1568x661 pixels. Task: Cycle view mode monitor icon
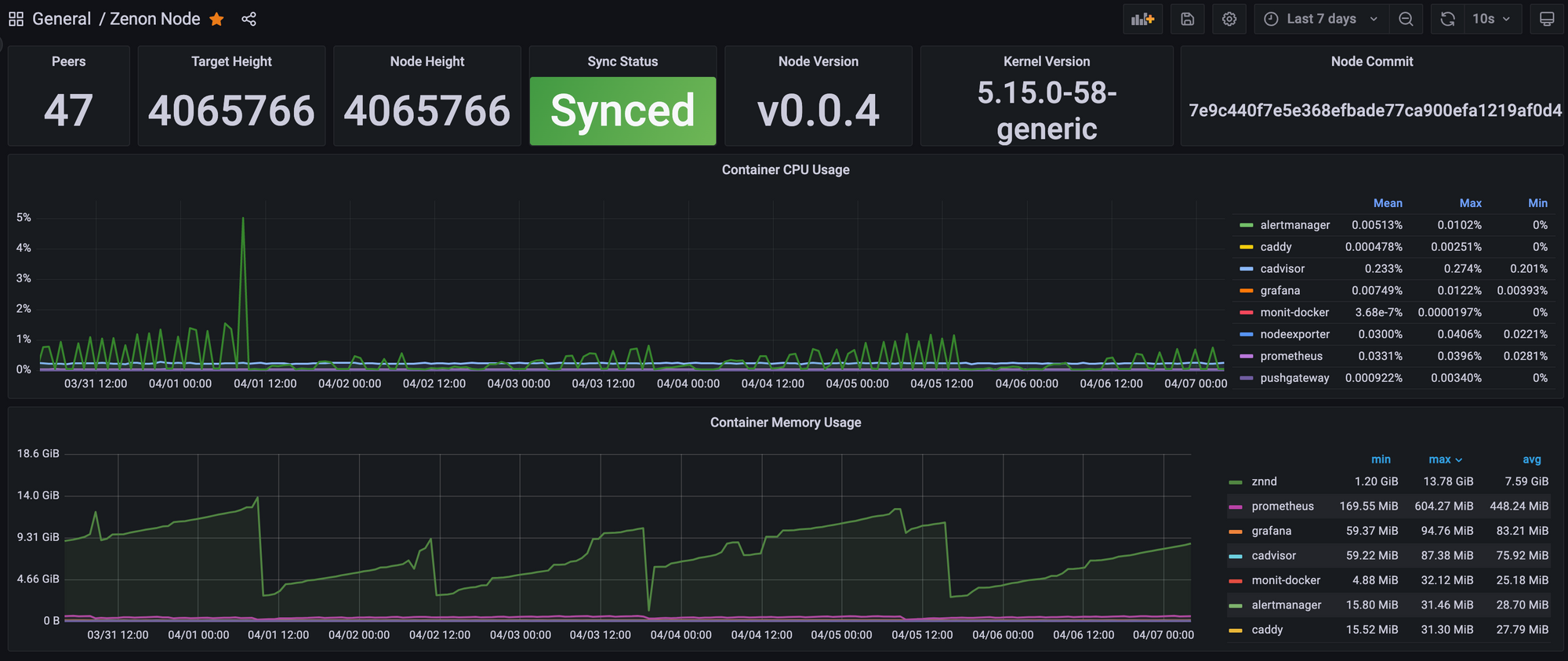1547,19
